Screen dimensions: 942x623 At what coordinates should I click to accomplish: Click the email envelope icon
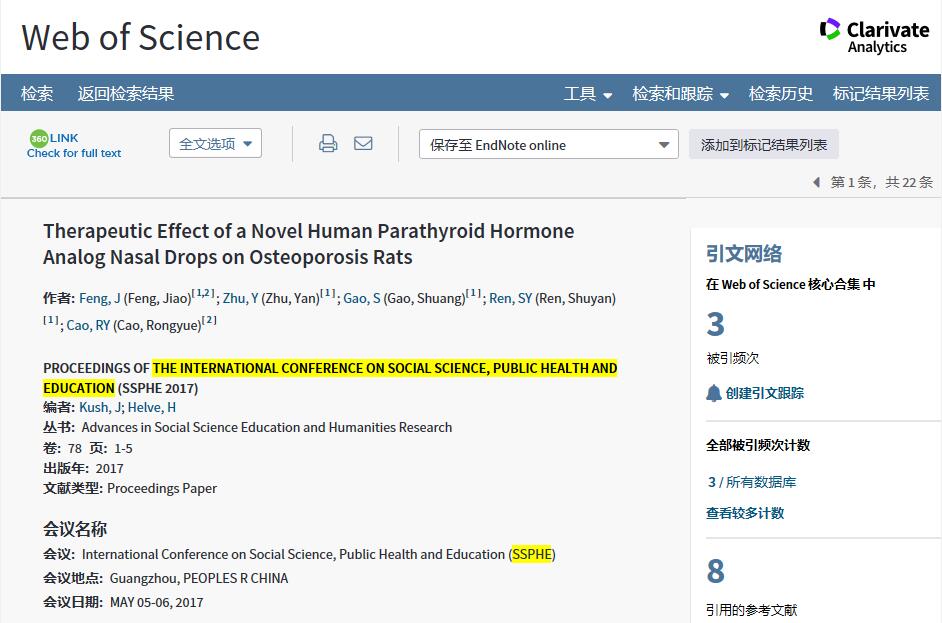pyautogui.click(x=363, y=143)
